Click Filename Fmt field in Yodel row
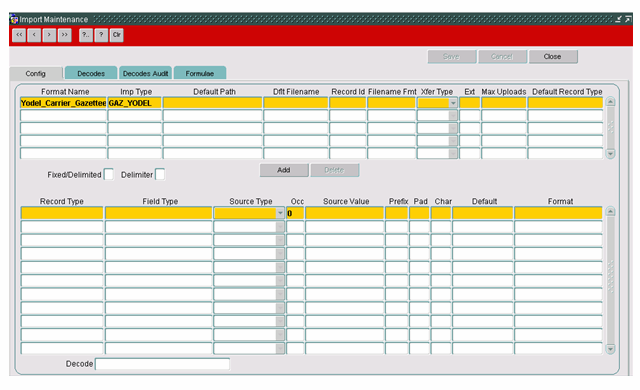 tap(391, 103)
